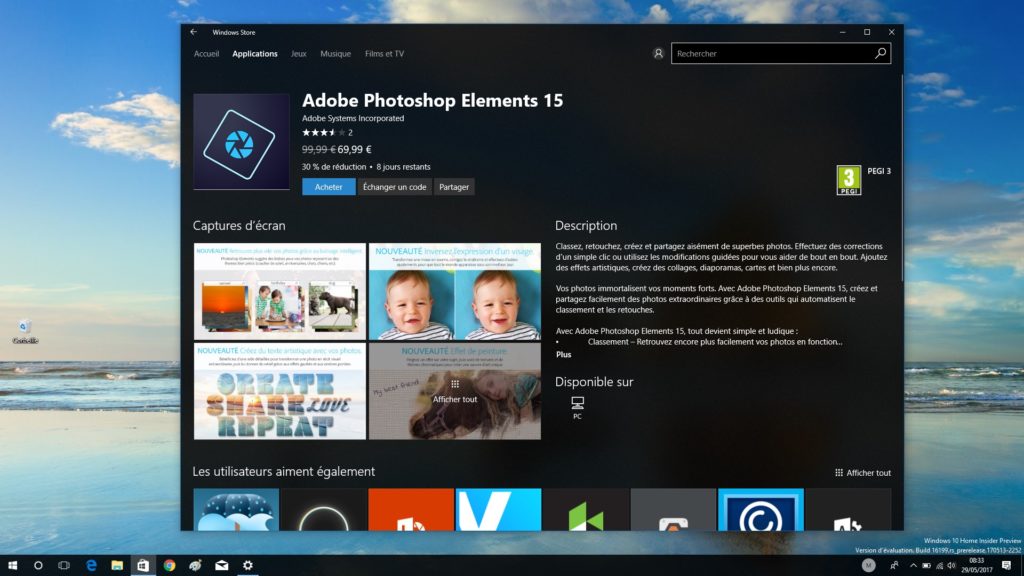Open the user account icon
Screen dimensions: 1024x576
pyautogui.click(x=658, y=54)
